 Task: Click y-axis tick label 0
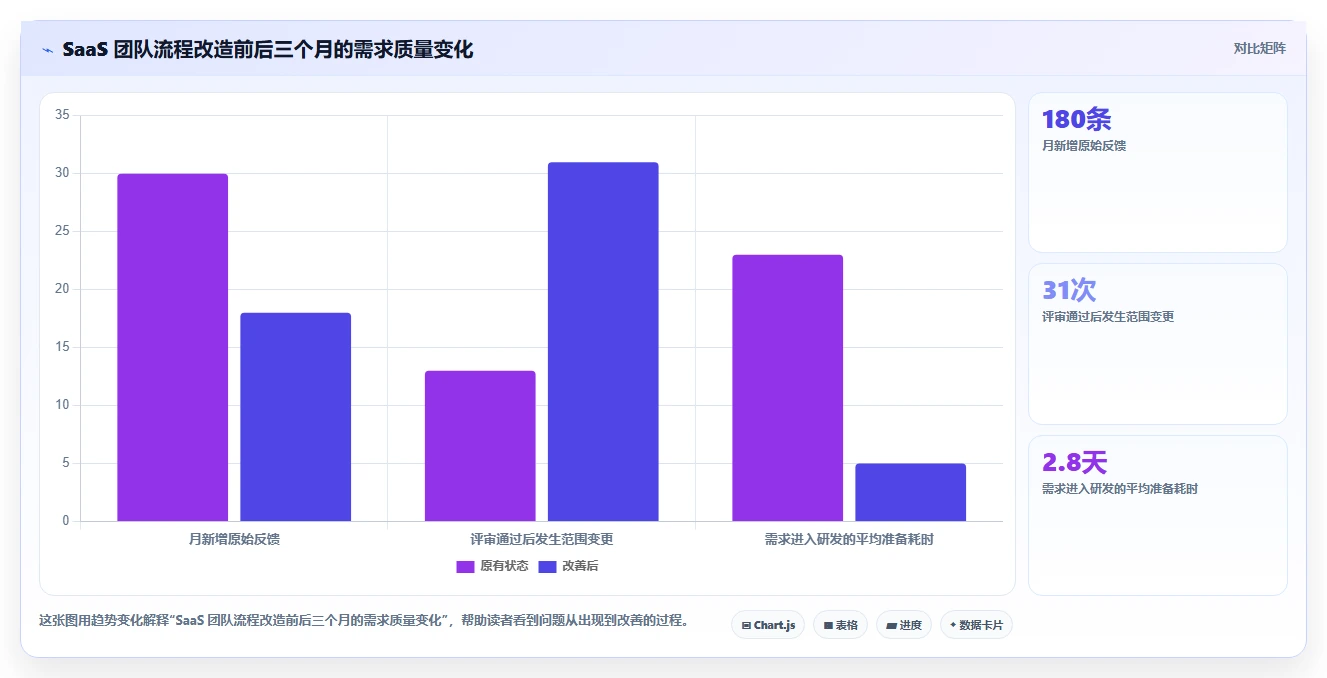click(66, 521)
